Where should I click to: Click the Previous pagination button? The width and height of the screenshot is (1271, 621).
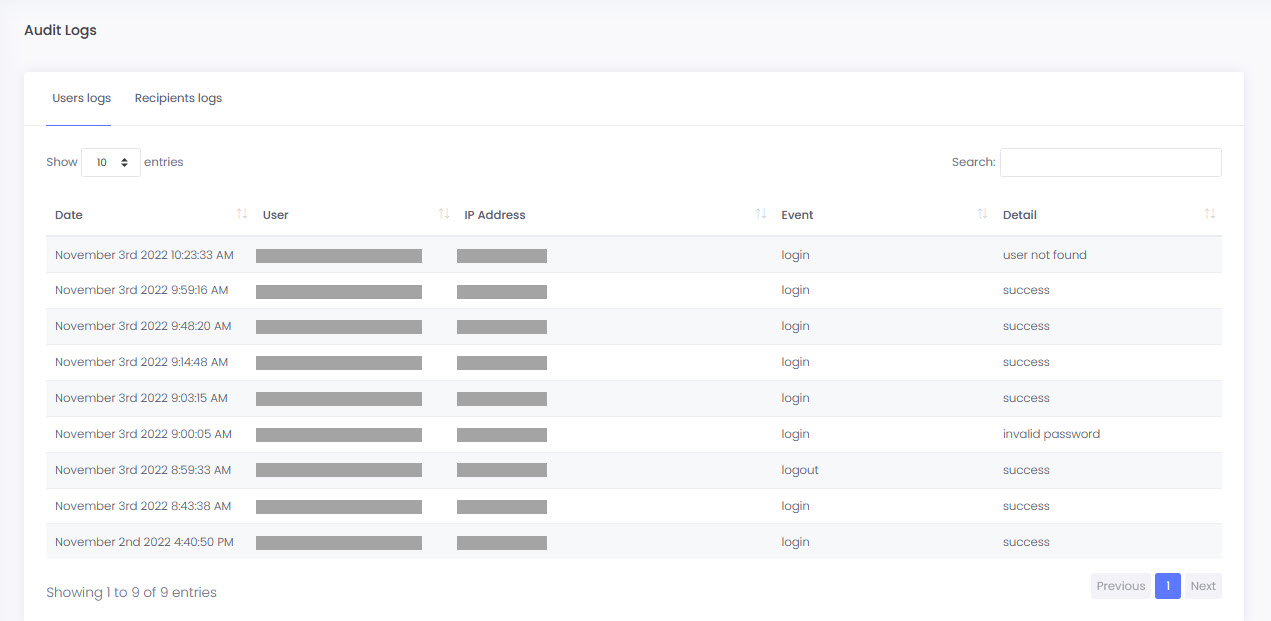pyautogui.click(x=1120, y=586)
